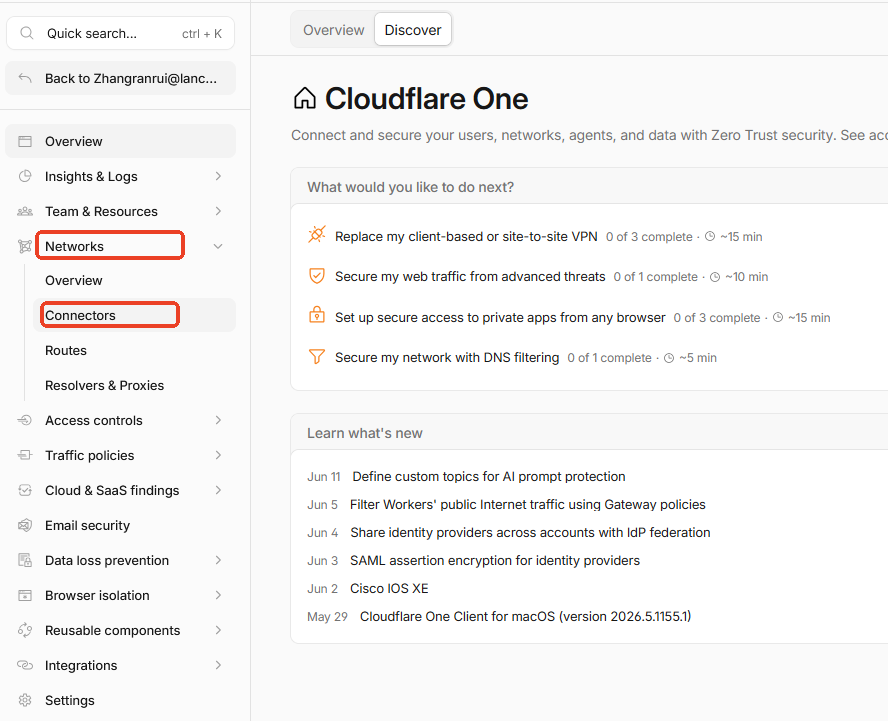Viewport: 888px width, 721px height.
Task: Expand the Access controls chevron
Action: point(218,420)
